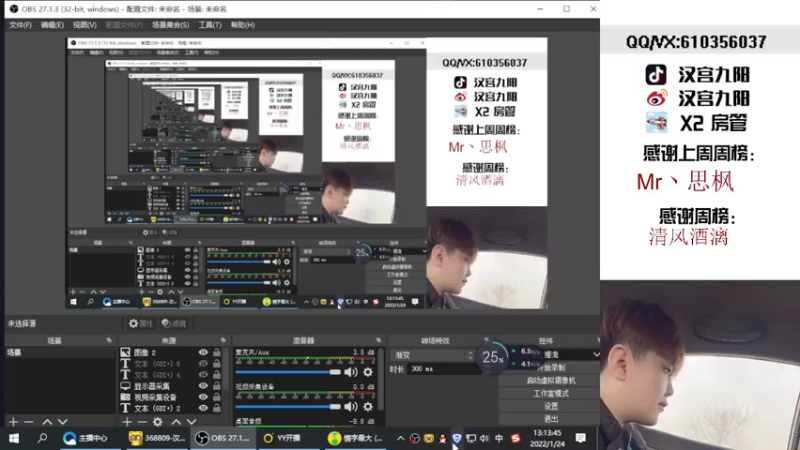Open the network tray icon
Image resolution: width=800 pixels, height=450 pixels.
(471, 438)
